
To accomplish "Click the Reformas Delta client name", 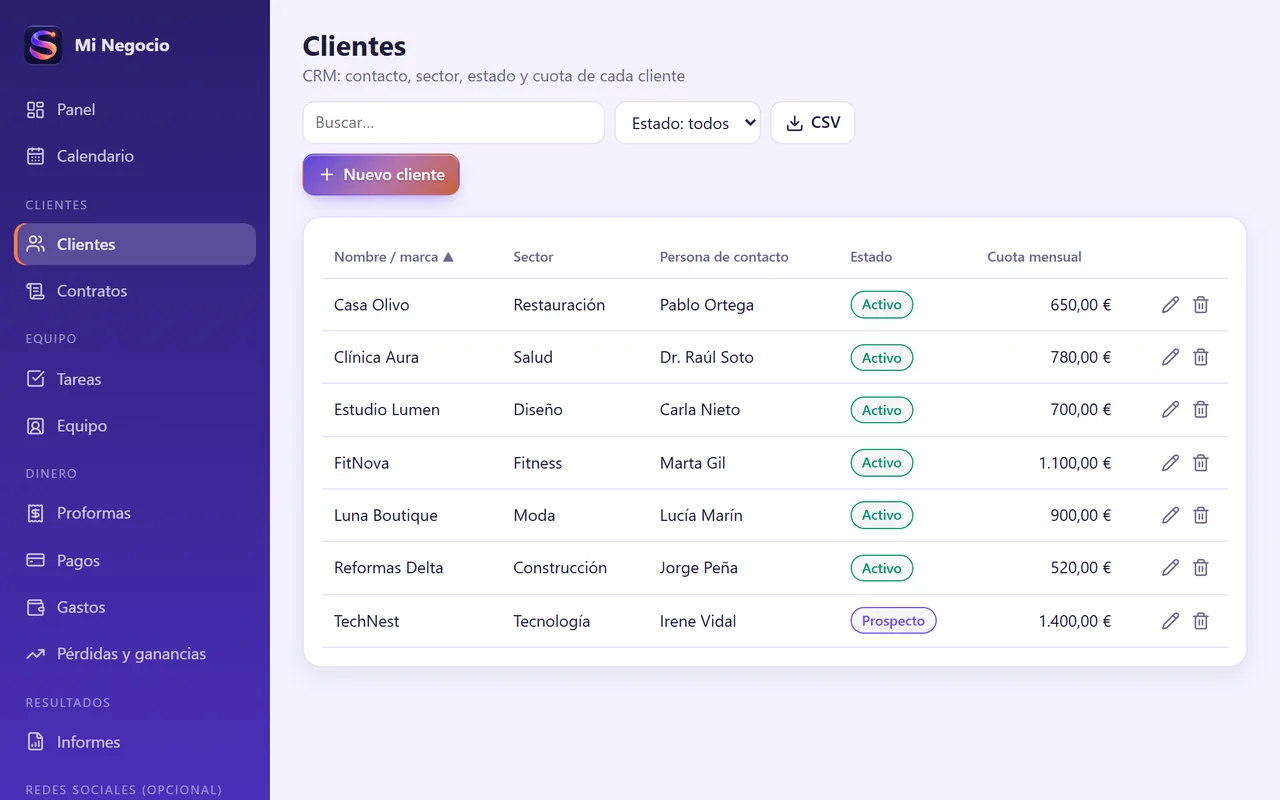I will 388,567.
